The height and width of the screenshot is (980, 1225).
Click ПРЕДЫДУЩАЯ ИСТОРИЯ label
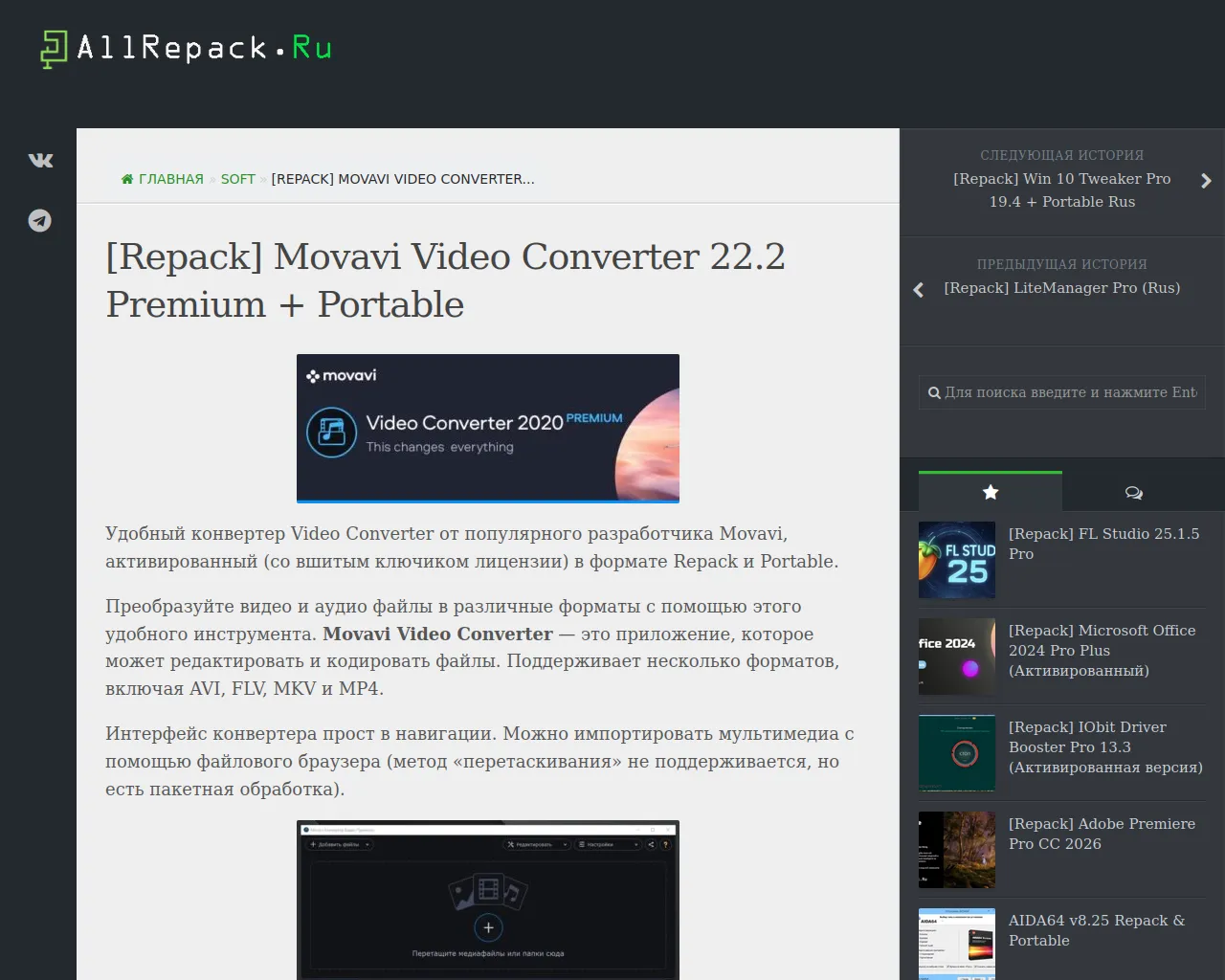point(1062,264)
